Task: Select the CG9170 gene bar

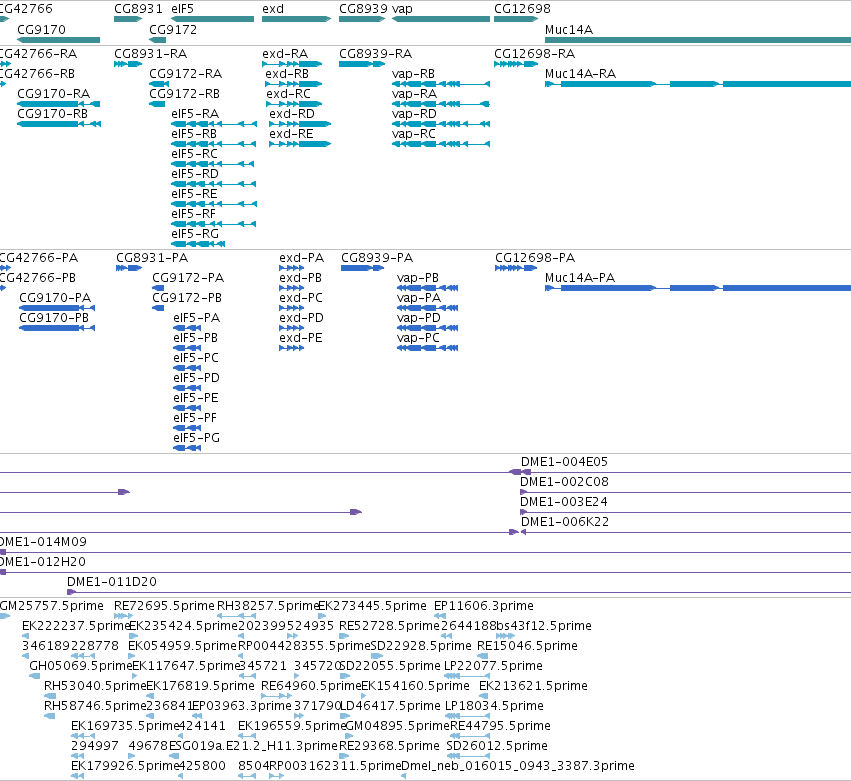Action: click(59, 40)
